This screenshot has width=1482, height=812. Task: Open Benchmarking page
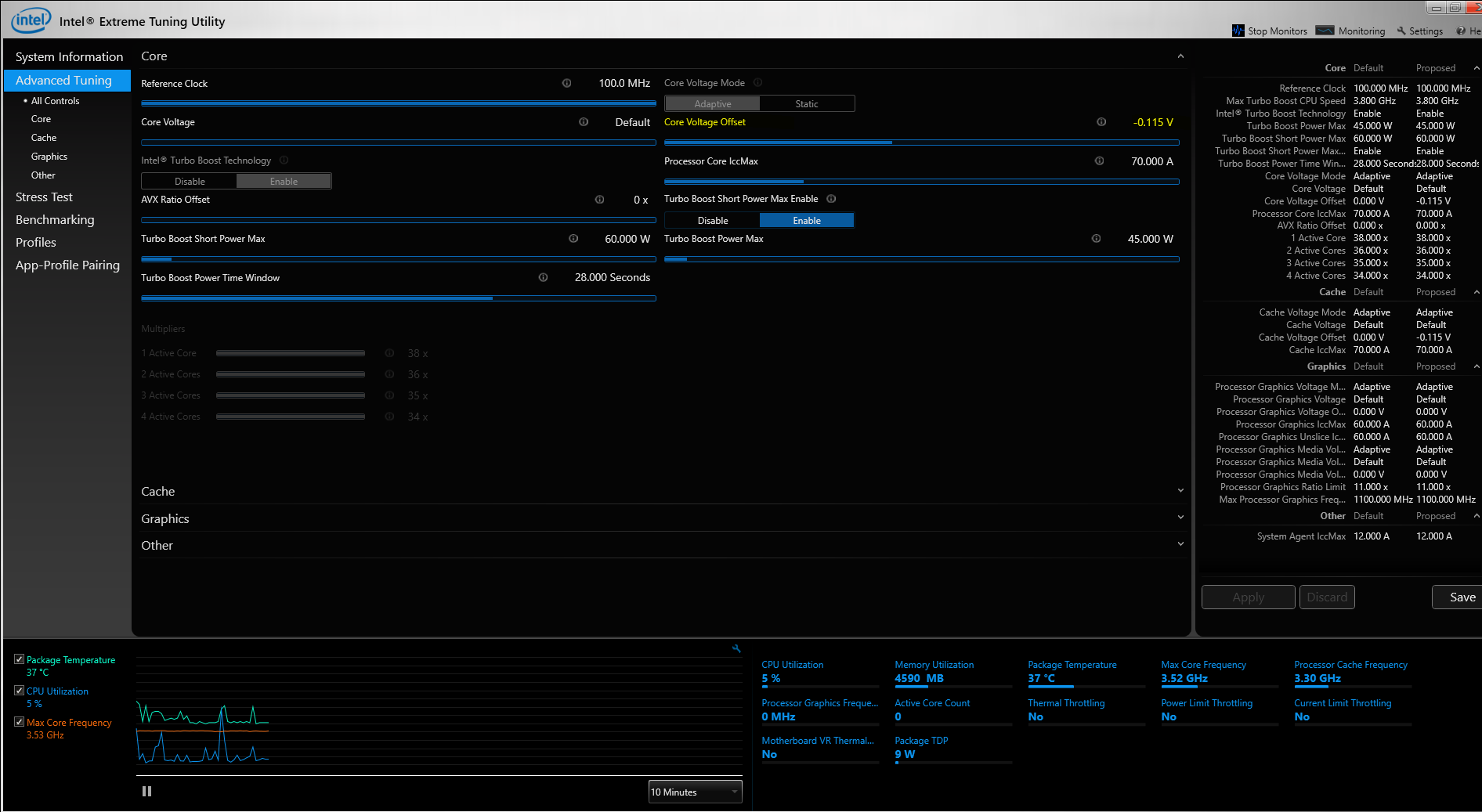pyautogui.click(x=55, y=220)
